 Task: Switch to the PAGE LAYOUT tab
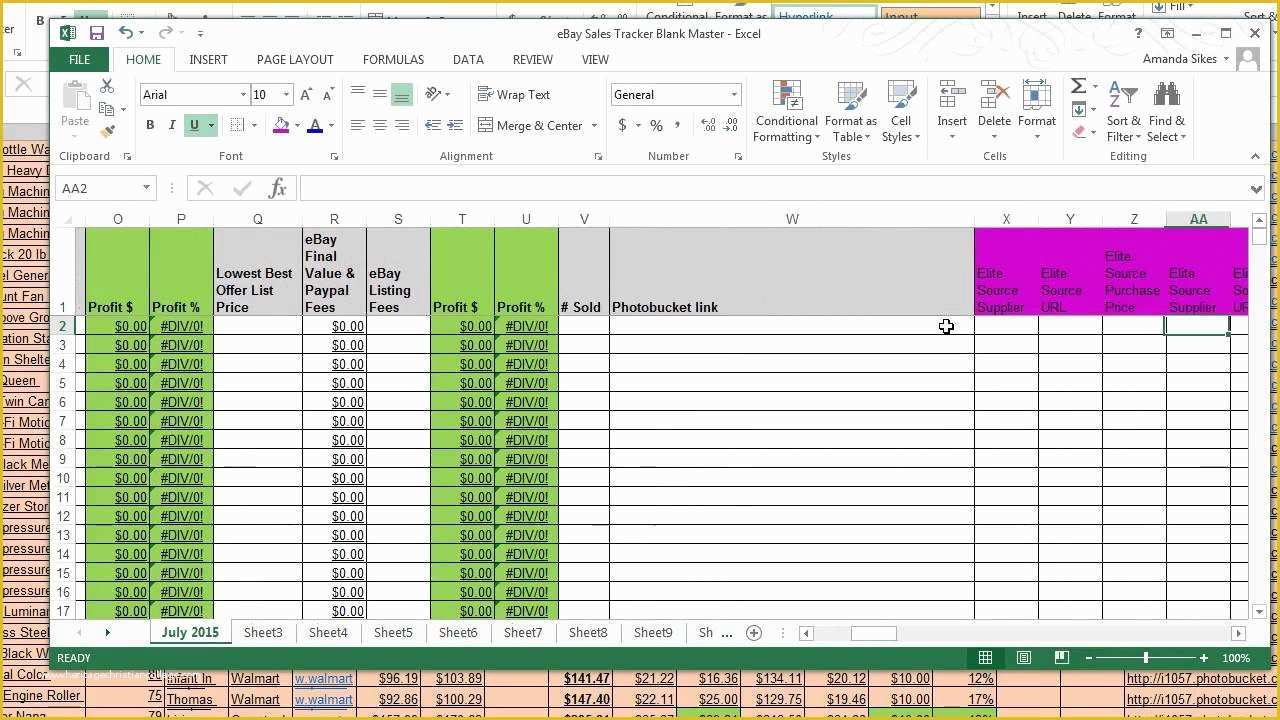click(295, 60)
